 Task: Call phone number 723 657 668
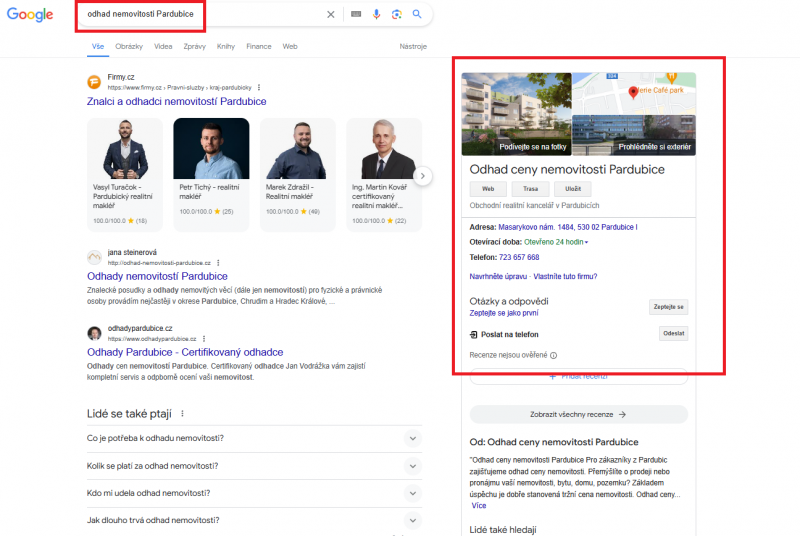[x=519, y=258]
